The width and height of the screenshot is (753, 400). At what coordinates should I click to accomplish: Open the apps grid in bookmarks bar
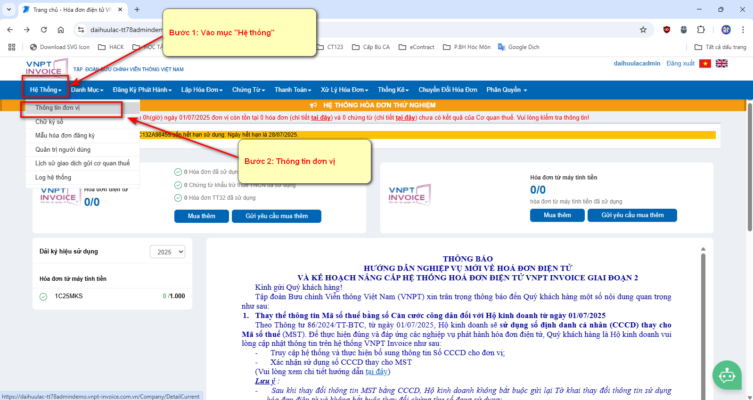[12, 47]
